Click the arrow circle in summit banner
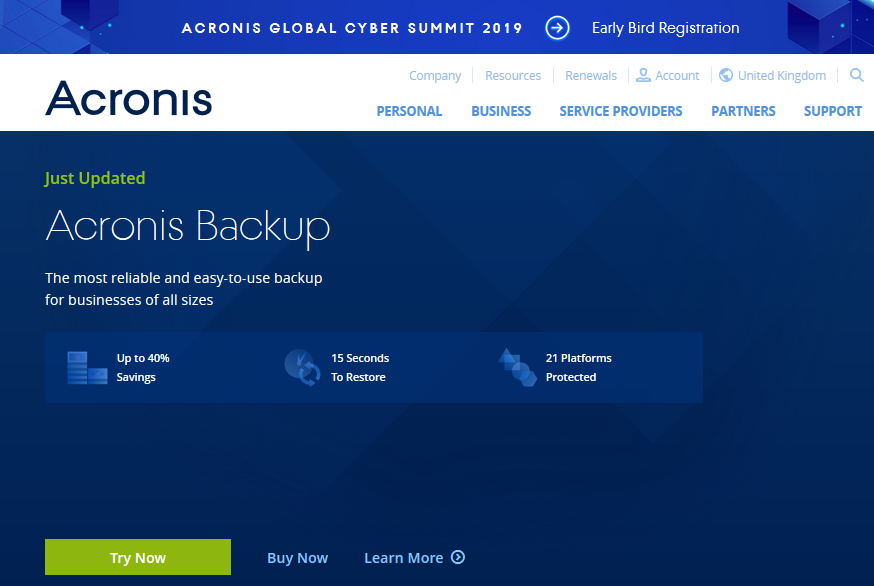The image size is (874, 586). [557, 28]
